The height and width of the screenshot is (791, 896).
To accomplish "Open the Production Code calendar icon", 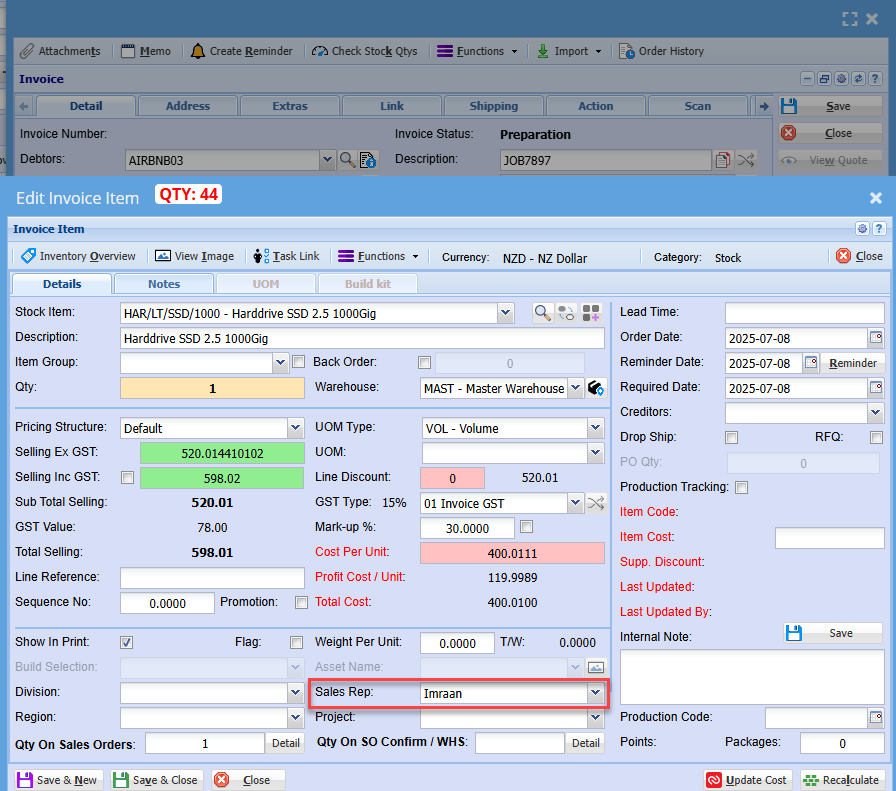I will click(x=875, y=718).
